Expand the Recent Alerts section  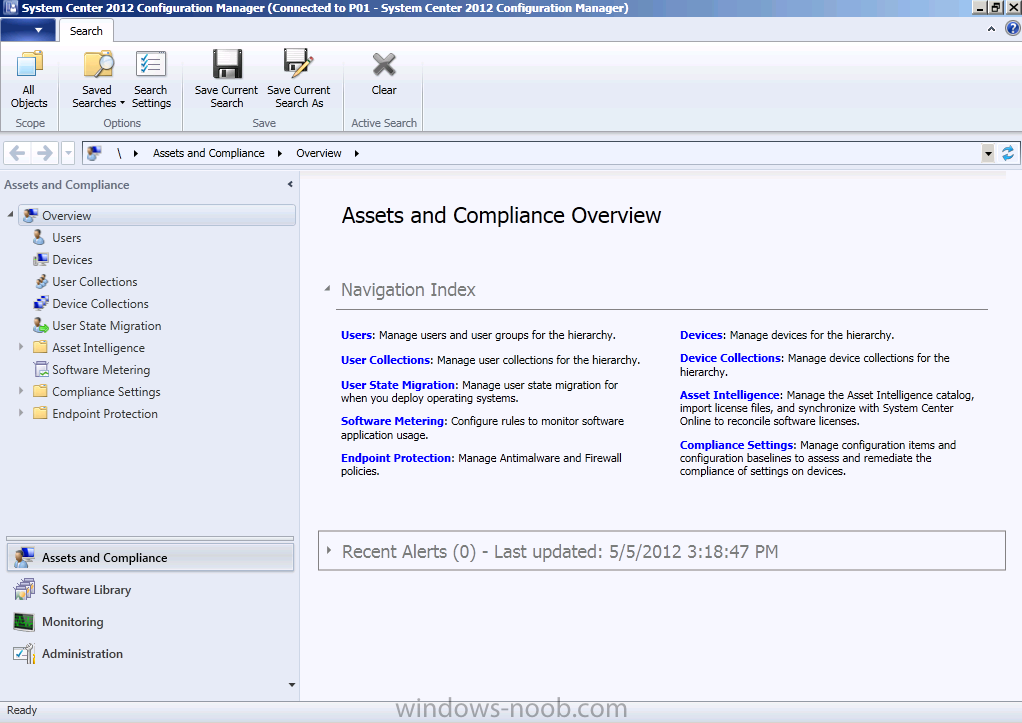(328, 551)
